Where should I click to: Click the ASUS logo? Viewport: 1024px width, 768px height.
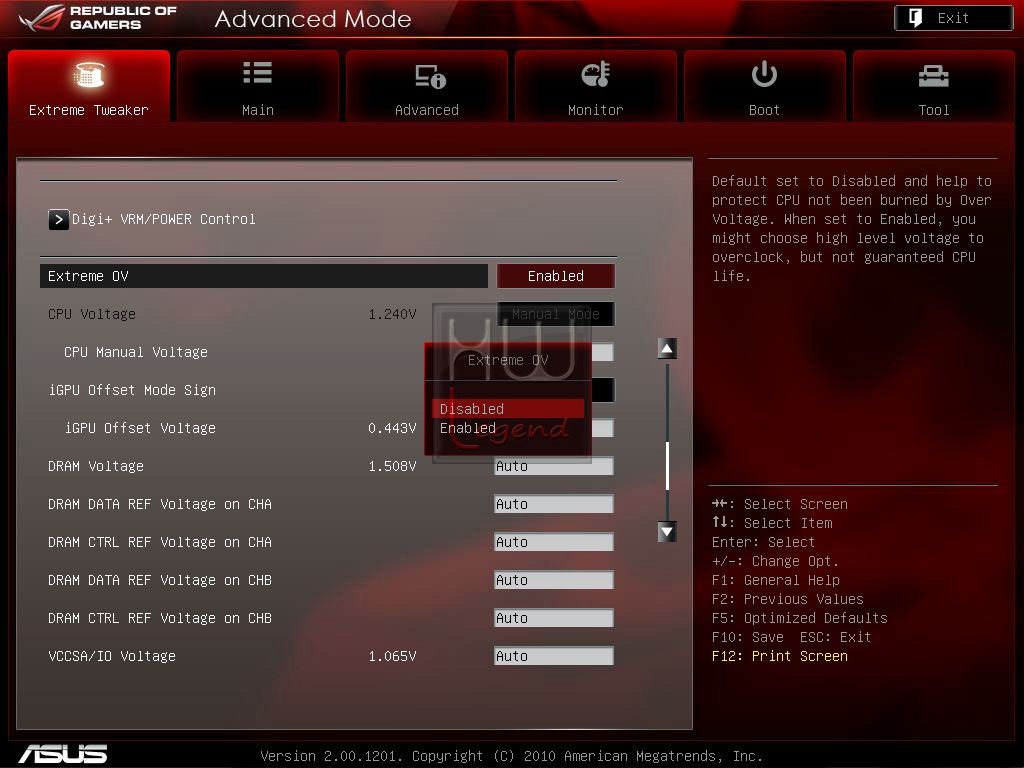63,754
